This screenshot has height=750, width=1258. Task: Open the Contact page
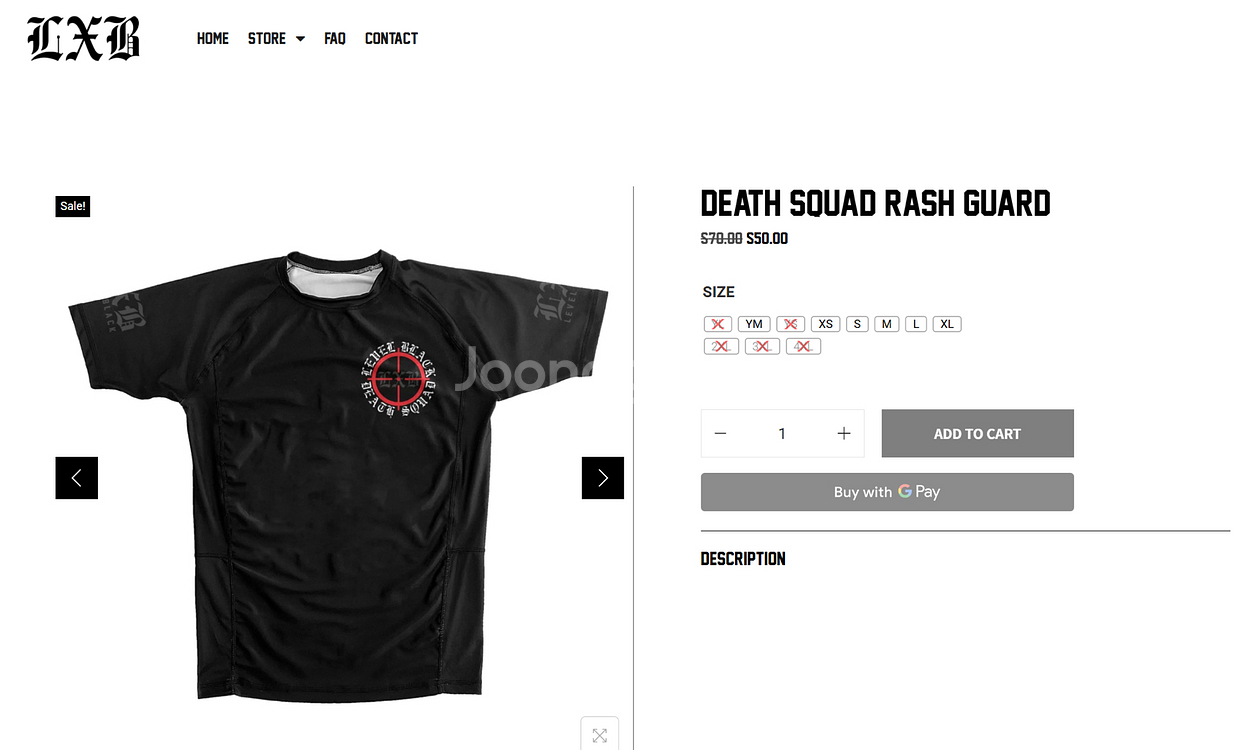pyautogui.click(x=391, y=39)
